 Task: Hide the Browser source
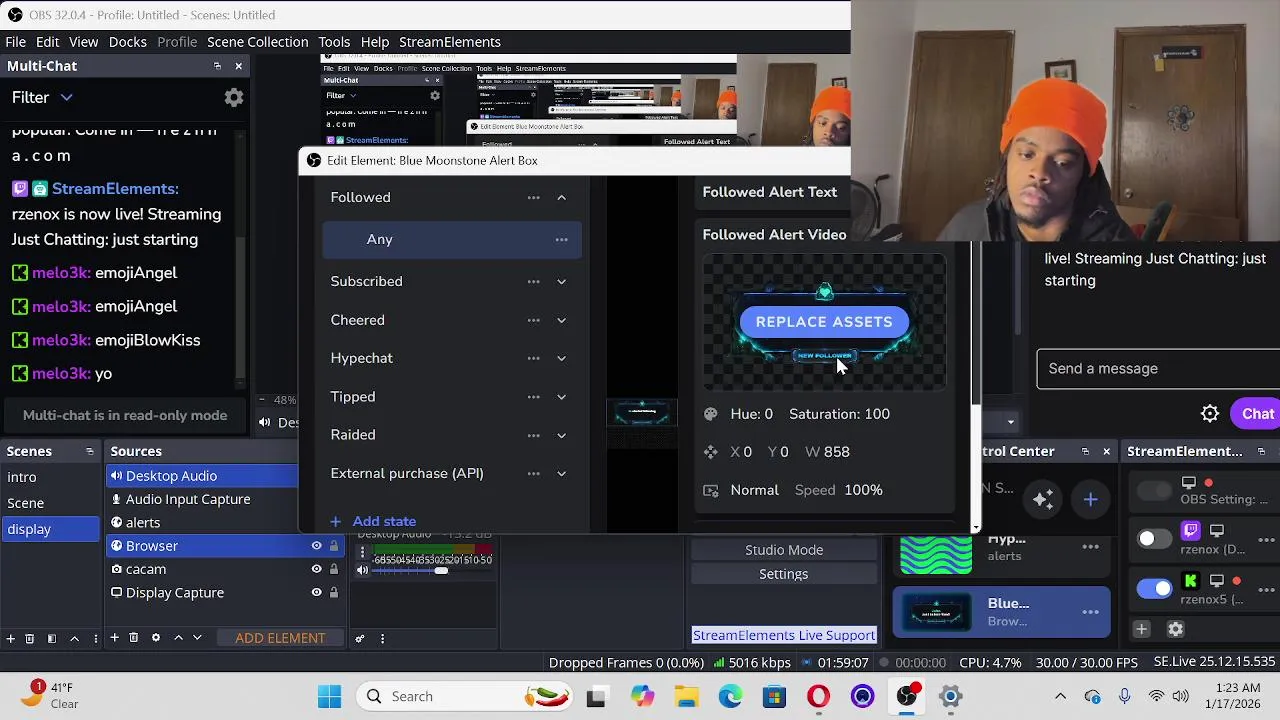tap(316, 546)
